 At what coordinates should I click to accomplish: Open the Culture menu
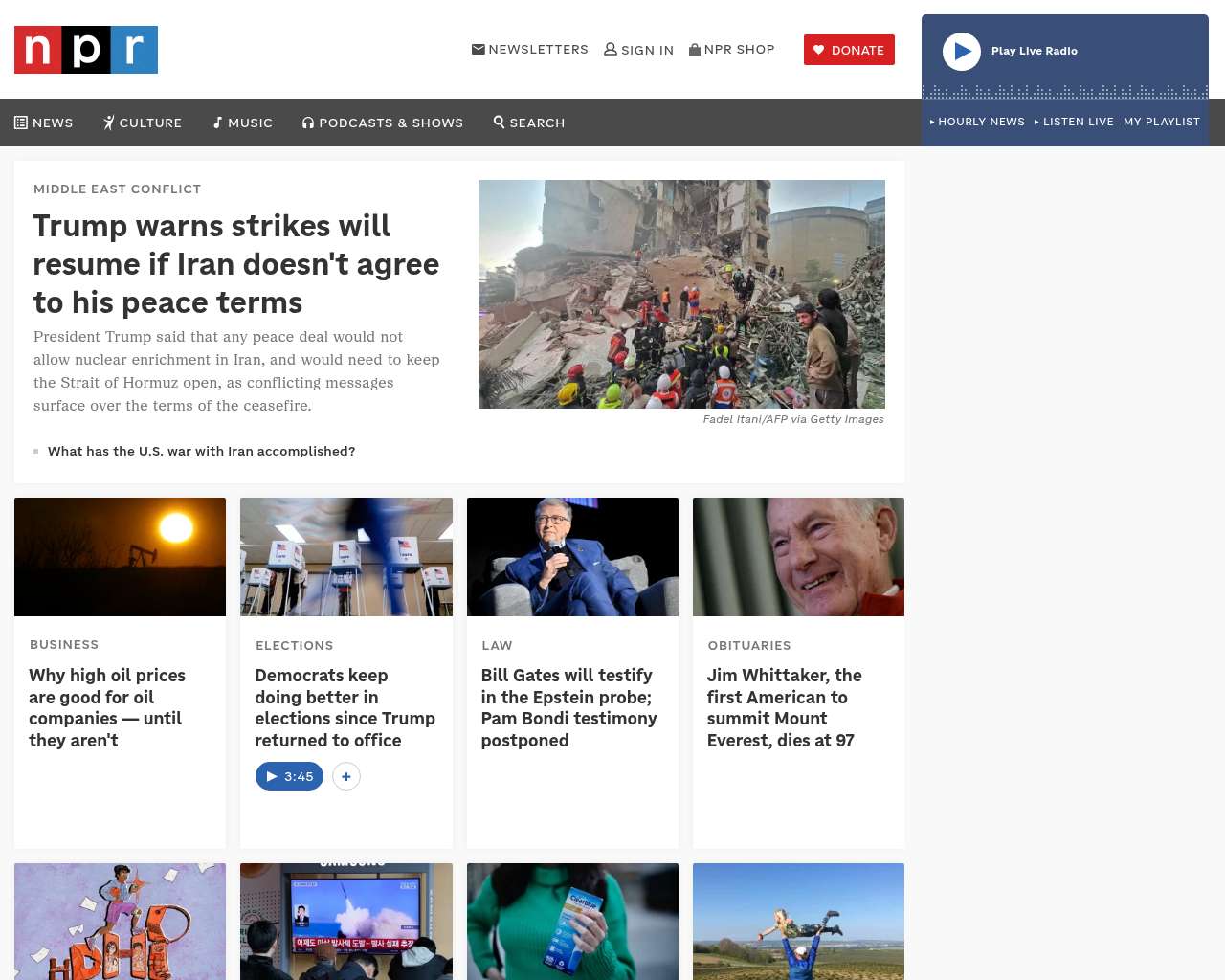pyautogui.click(x=143, y=122)
